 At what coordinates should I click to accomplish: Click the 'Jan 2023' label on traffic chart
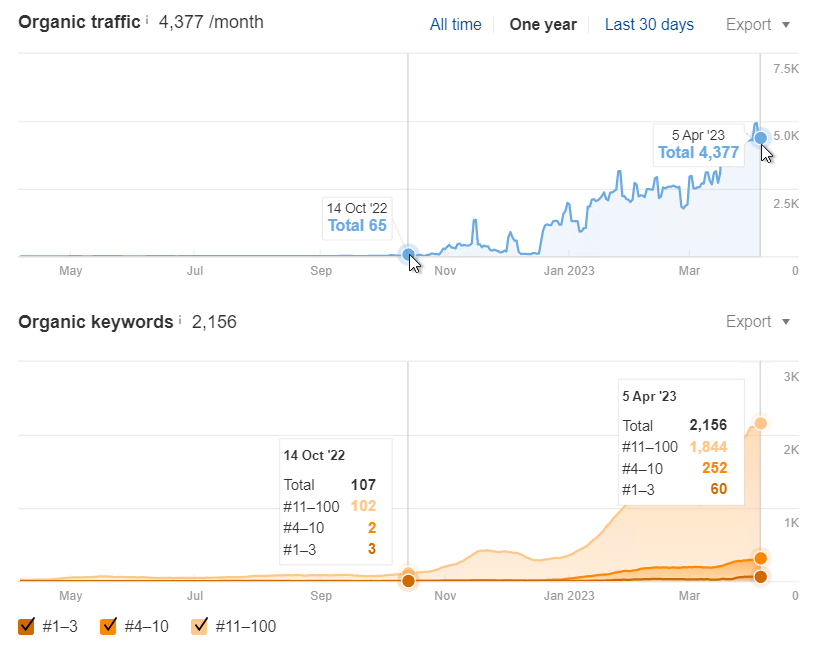coord(569,271)
